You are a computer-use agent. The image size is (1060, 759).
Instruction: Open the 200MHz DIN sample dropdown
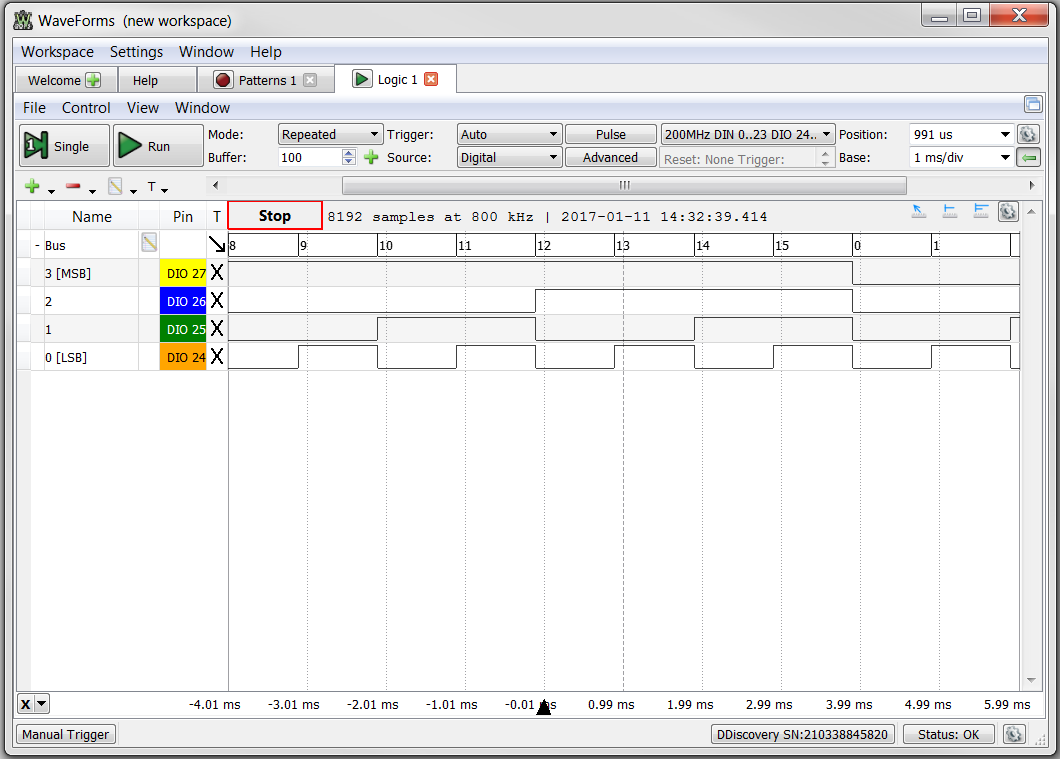(748, 134)
